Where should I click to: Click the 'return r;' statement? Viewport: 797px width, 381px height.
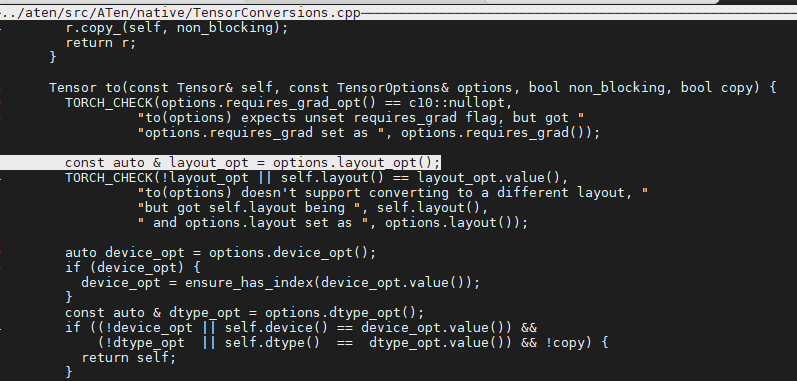click(x=101, y=43)
